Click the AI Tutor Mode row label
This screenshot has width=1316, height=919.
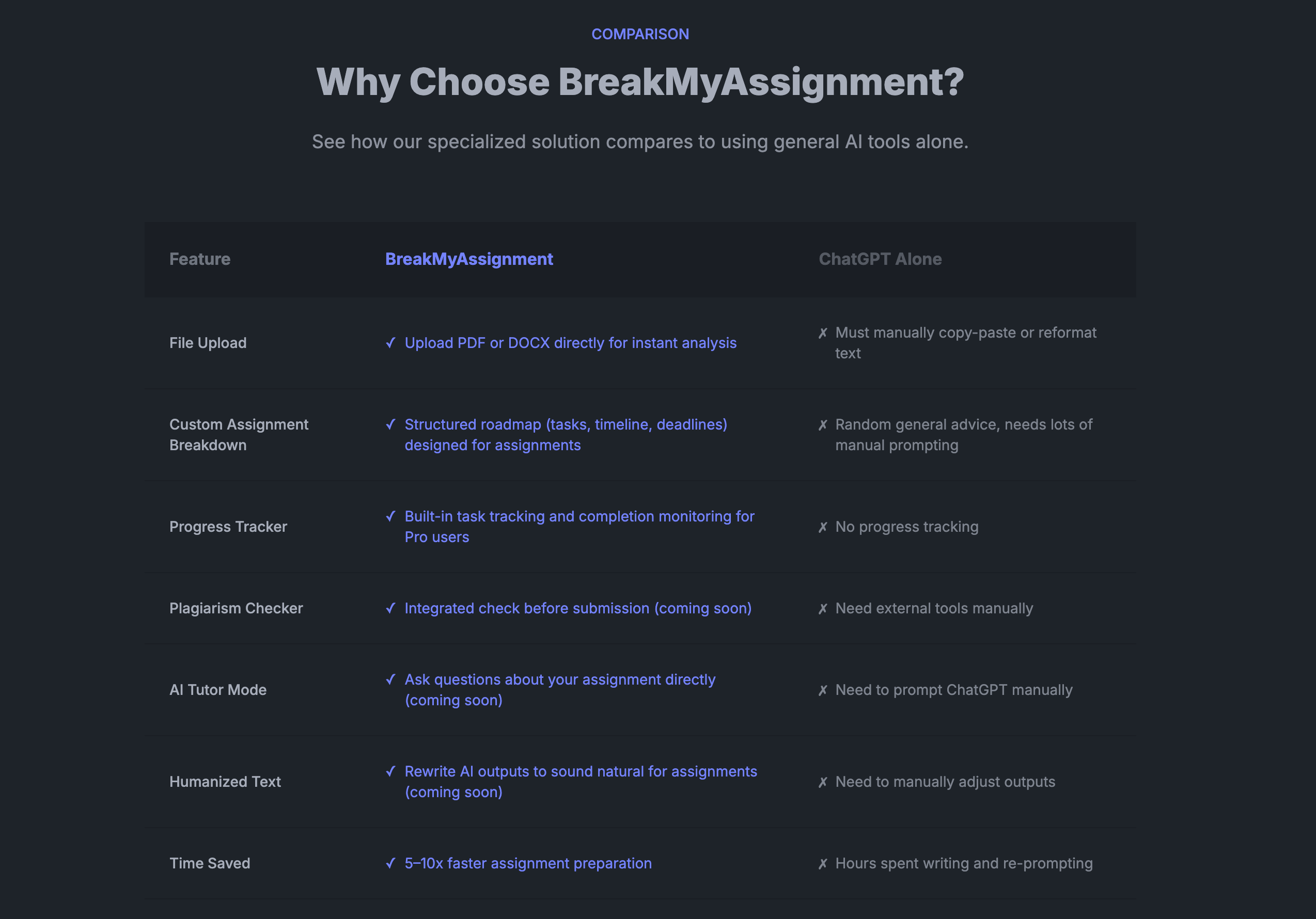[x=218, y=690]
